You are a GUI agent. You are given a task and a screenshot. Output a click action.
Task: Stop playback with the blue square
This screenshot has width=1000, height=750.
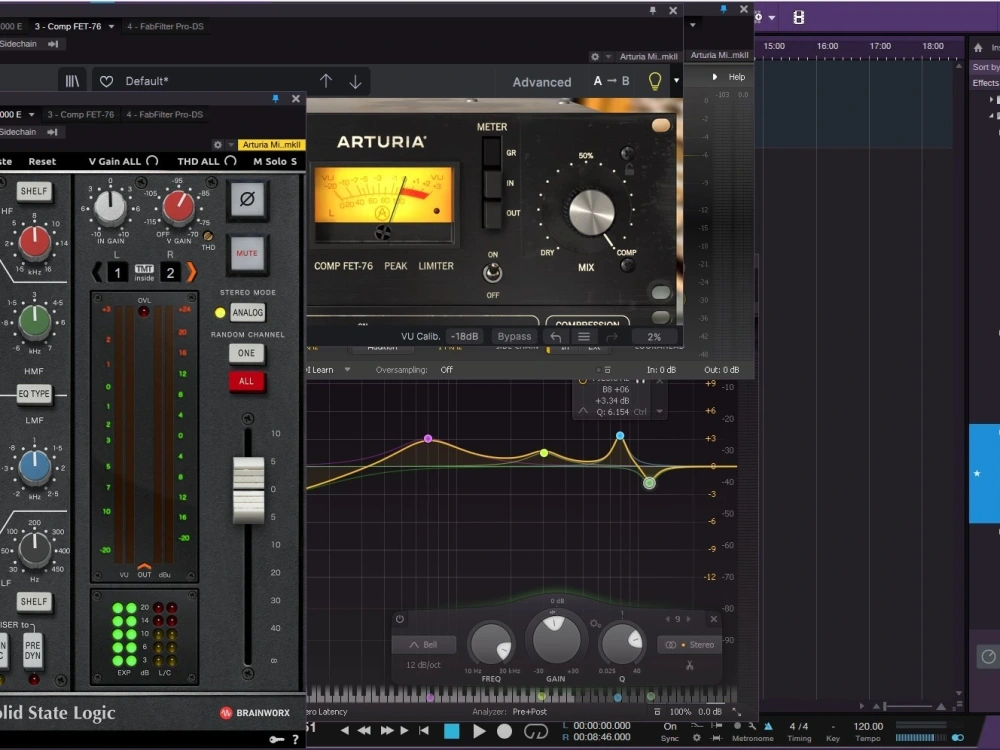[x=452, y=731]
